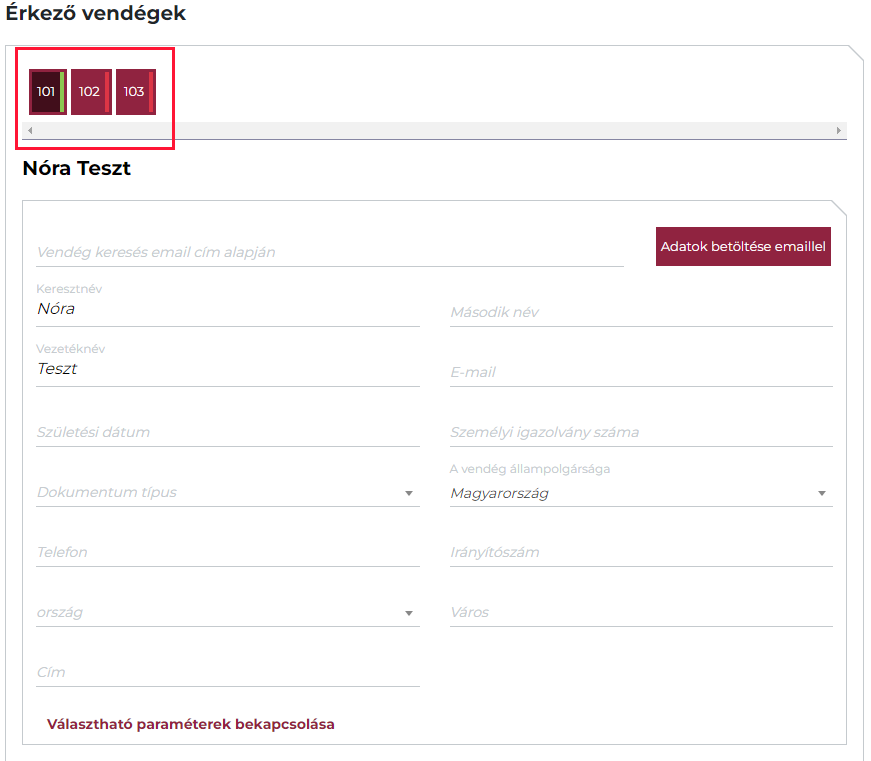
Task: Click Választható paraméterek bekapcsolása link
Action: coord(190,724)
